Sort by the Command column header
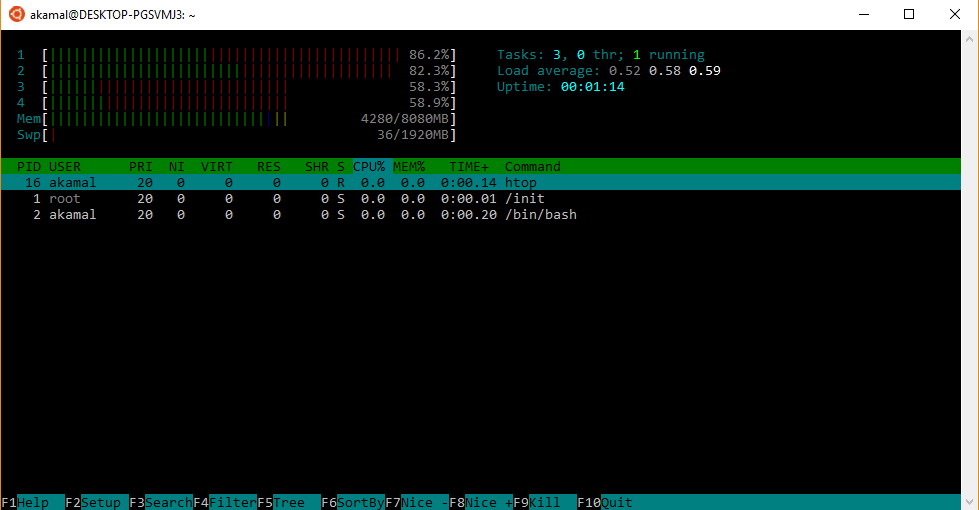The width and height of the screenshot is (979, 510). tap(533, 167)
